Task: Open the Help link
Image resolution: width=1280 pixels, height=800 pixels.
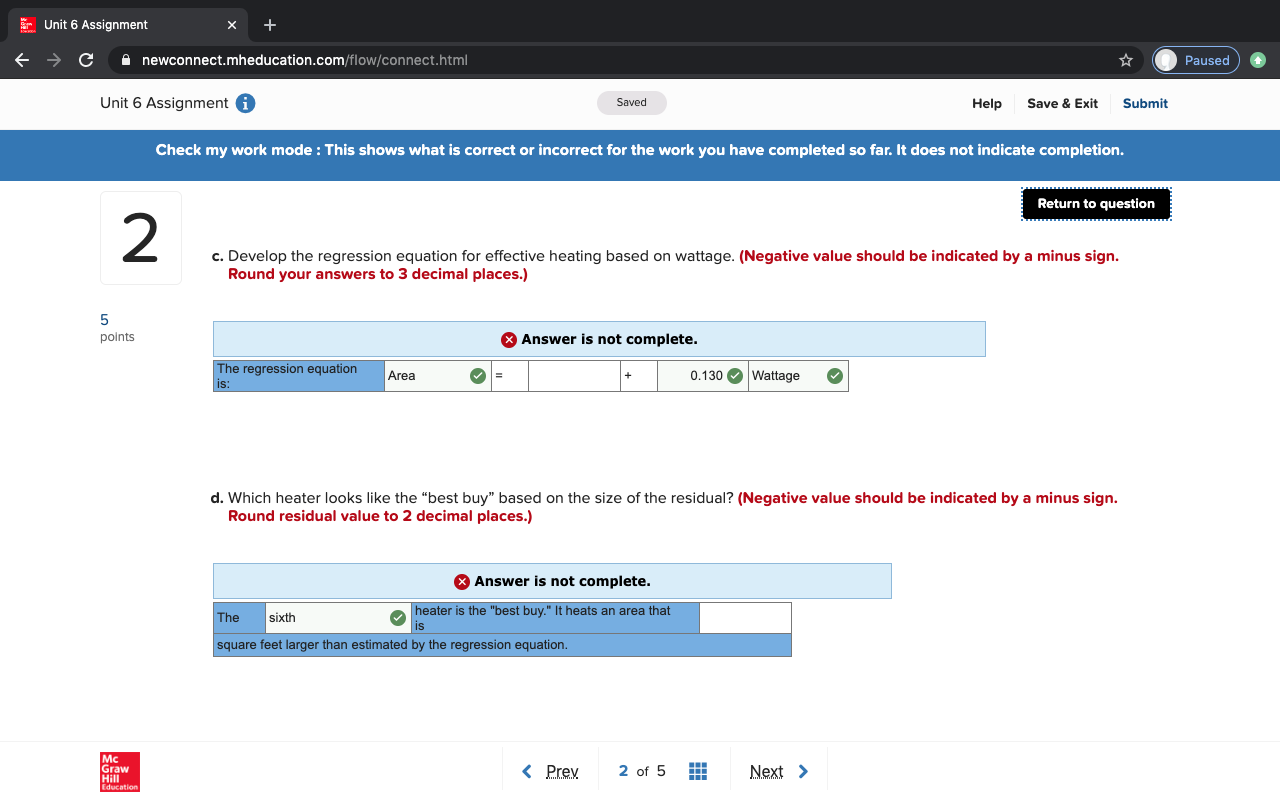Action: 987,103
